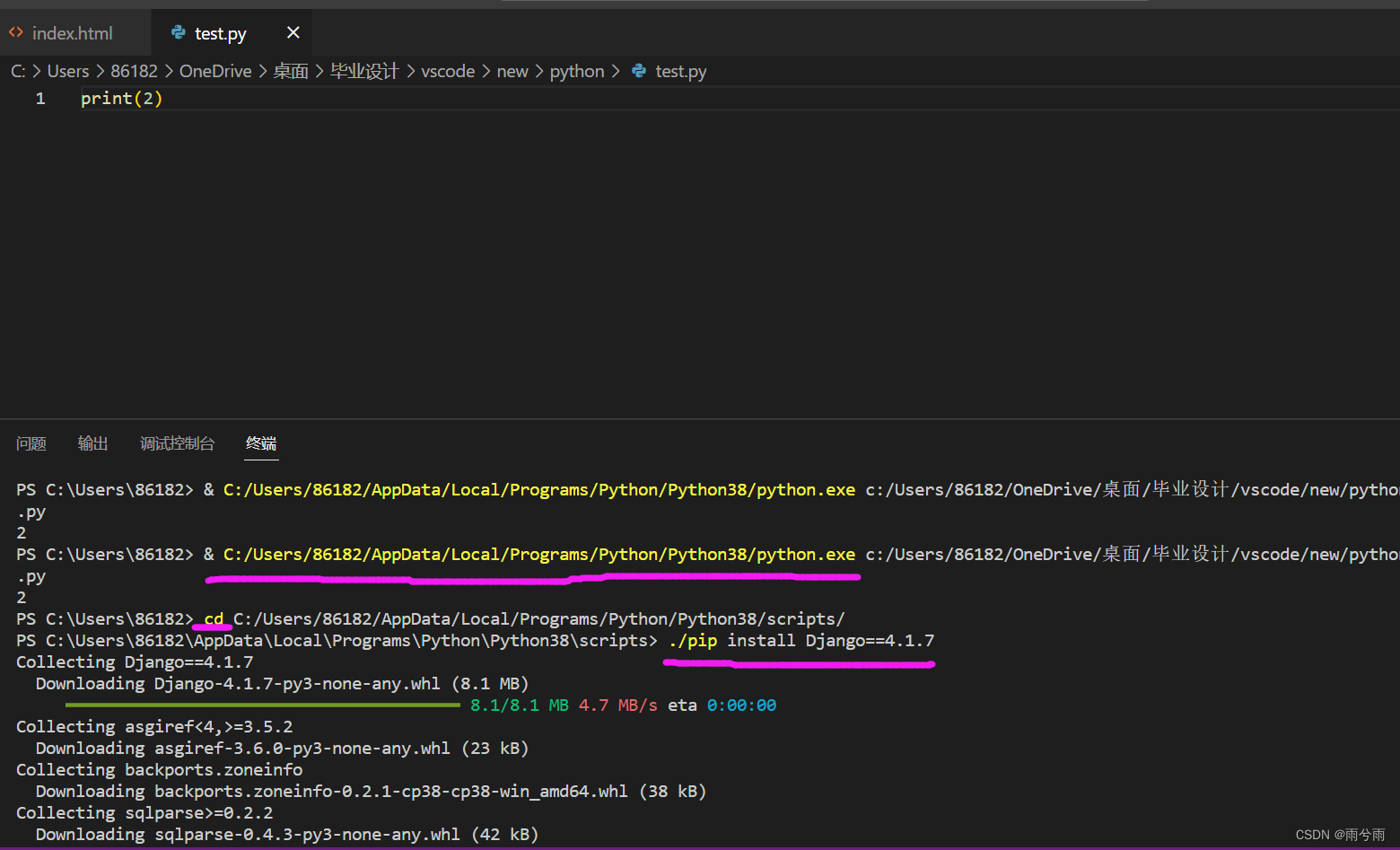
Task: Click the '4.7 MB/s' download speed text
Action: [618, 705]
